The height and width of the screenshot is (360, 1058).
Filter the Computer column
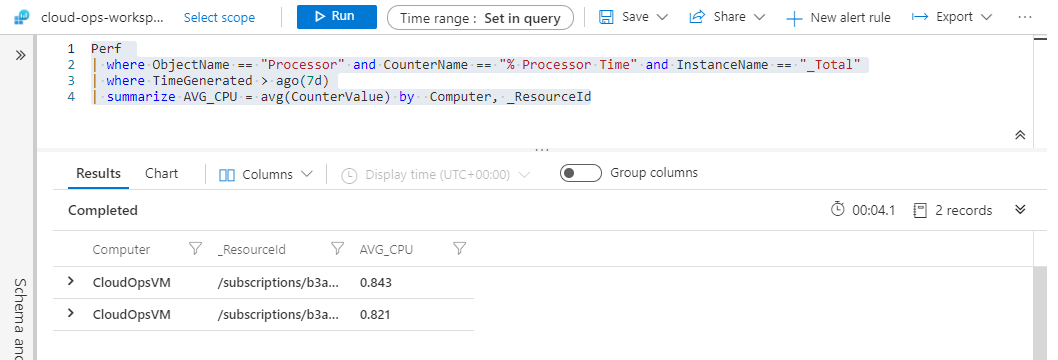pyautogui.click(x=195, y=249)
